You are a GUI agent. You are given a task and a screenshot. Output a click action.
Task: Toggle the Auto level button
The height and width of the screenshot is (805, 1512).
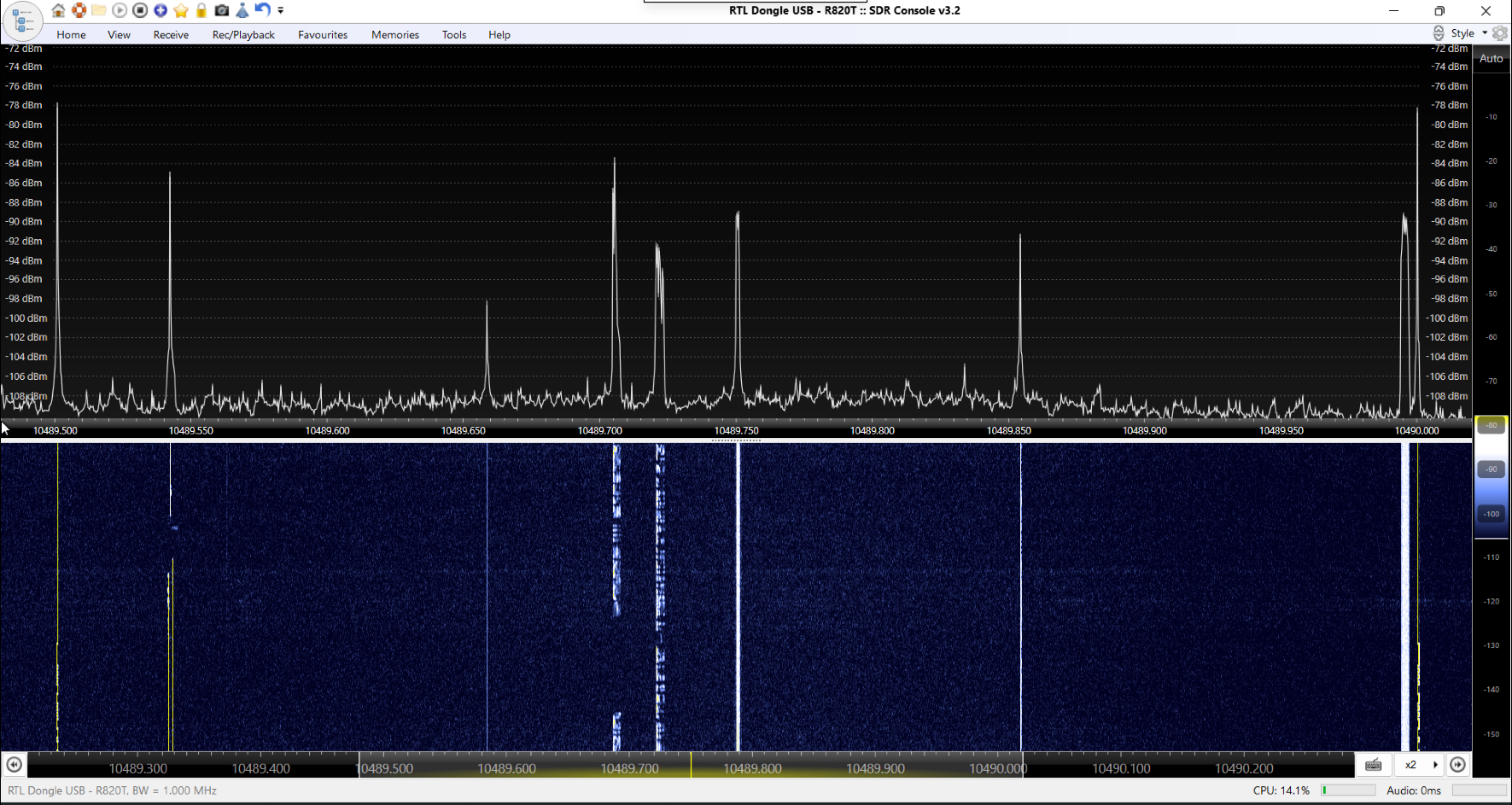pyautogui.click(x=1491, y=59)
